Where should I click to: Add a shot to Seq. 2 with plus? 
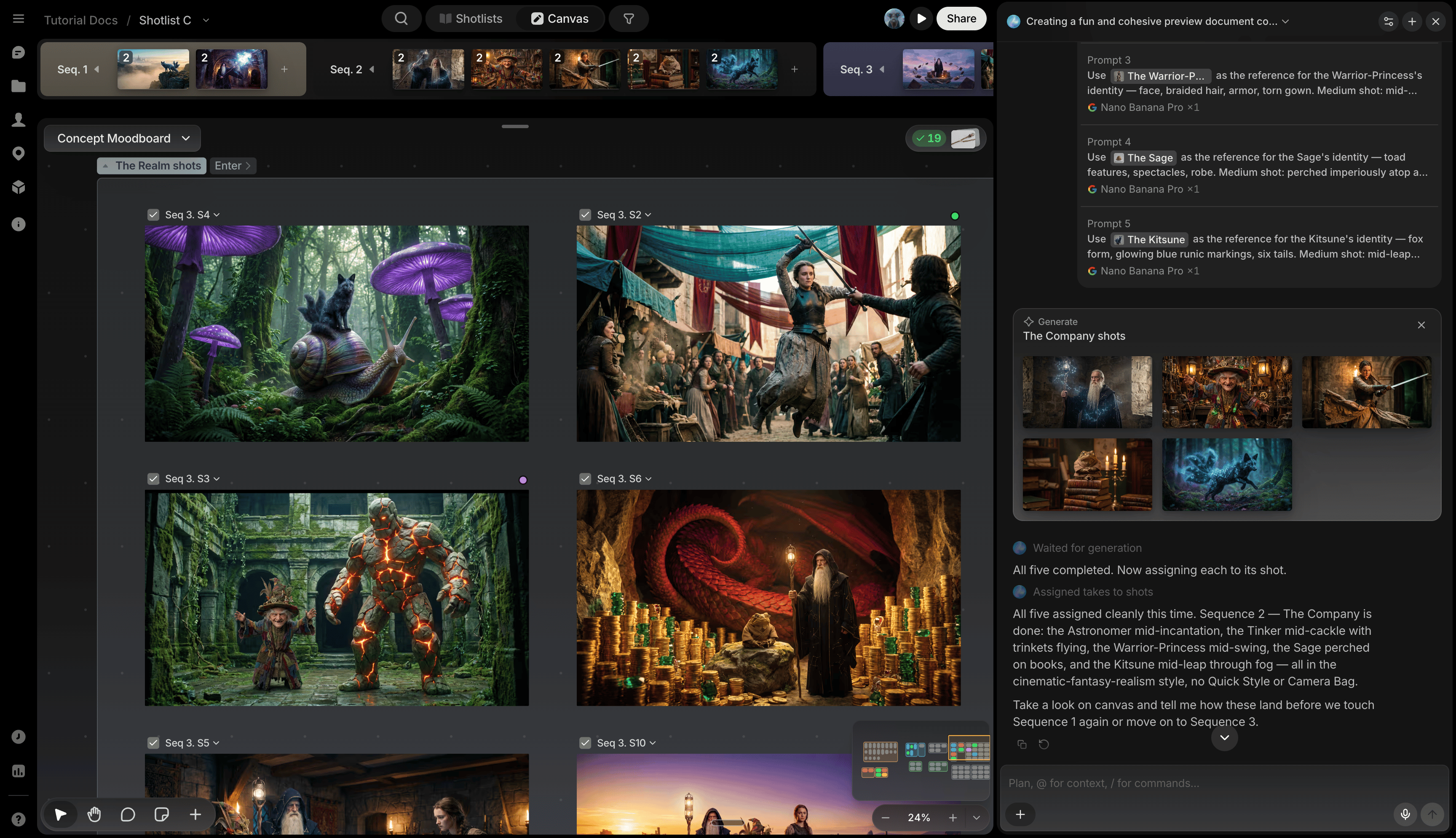[794, 69]
